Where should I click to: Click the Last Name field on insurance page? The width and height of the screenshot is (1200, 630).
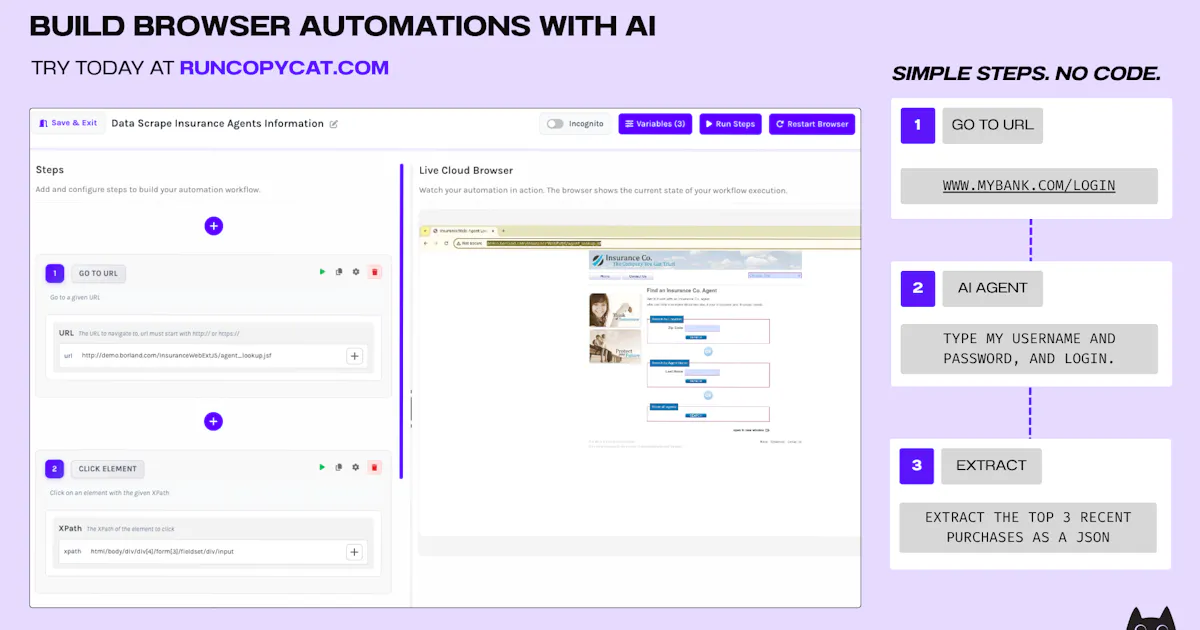(x=703, y=371)
